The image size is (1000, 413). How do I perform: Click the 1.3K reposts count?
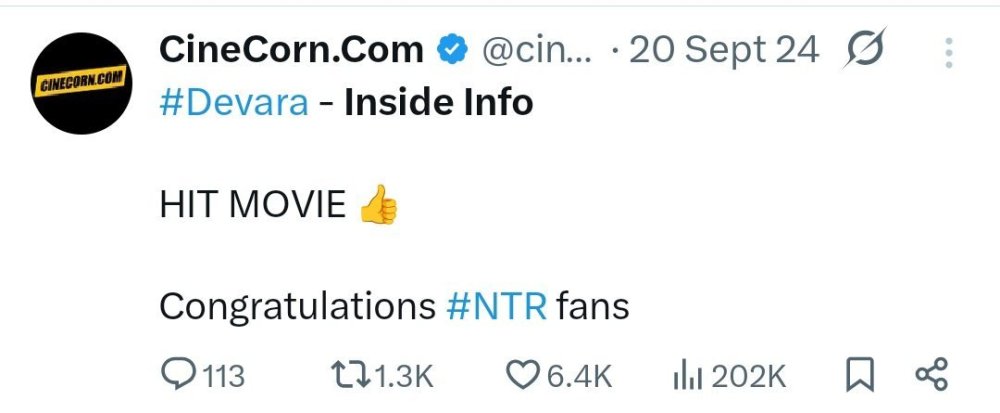click(403, 377)
